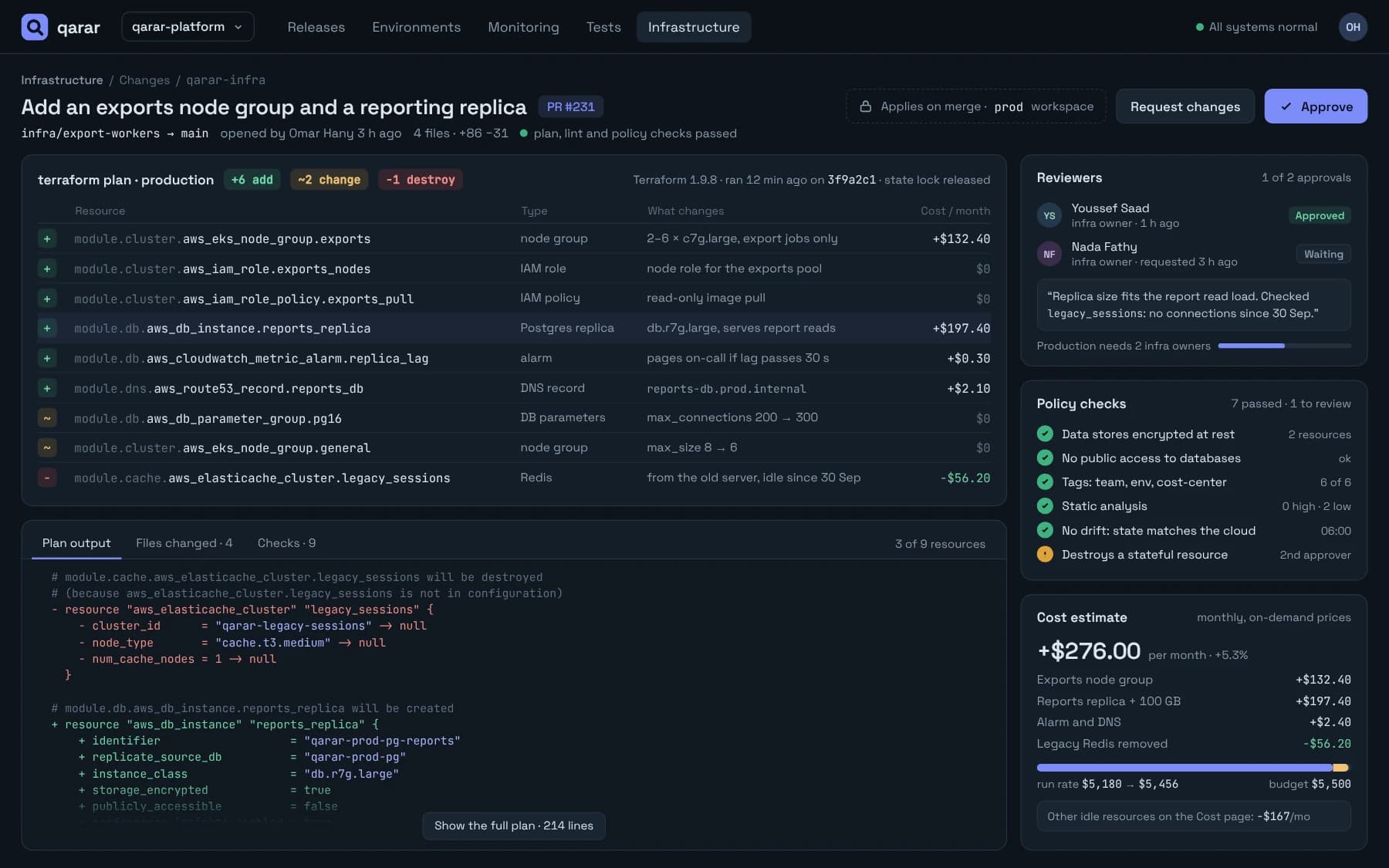
Task: Click the commit hash 3f9a2c1
Action: [x=851, y=180]
